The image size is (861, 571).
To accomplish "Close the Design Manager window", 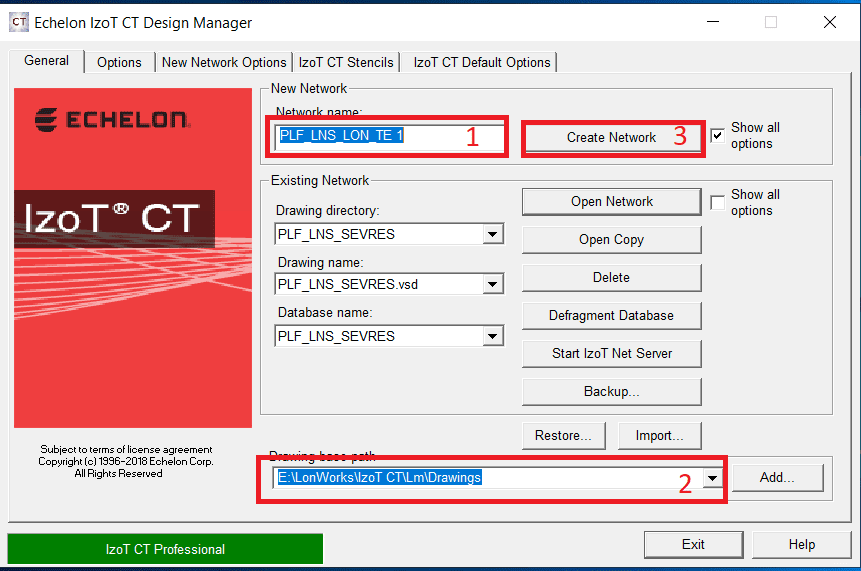I will point(829,22).
